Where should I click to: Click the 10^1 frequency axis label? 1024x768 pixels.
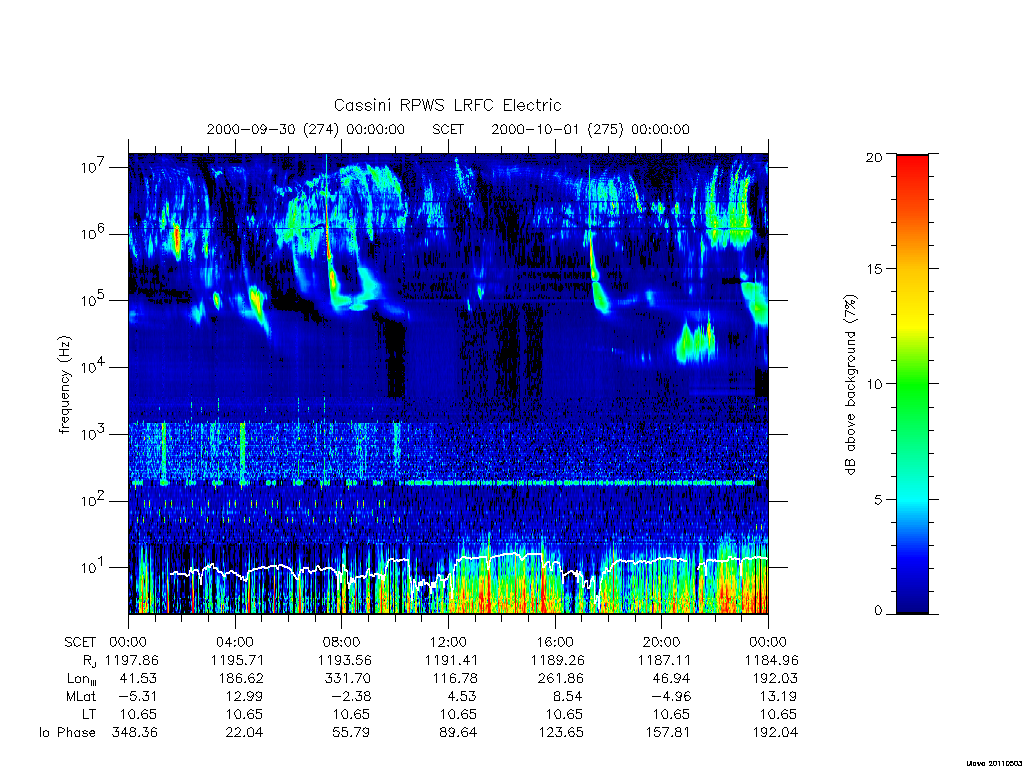tap(93, 567)
